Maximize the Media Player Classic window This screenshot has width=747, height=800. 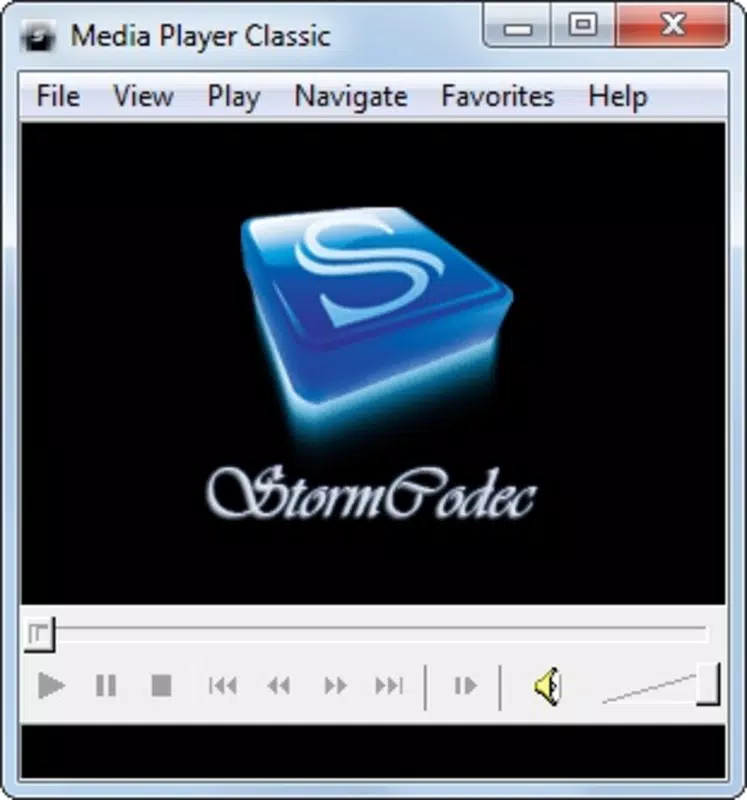tap(583, 25)
